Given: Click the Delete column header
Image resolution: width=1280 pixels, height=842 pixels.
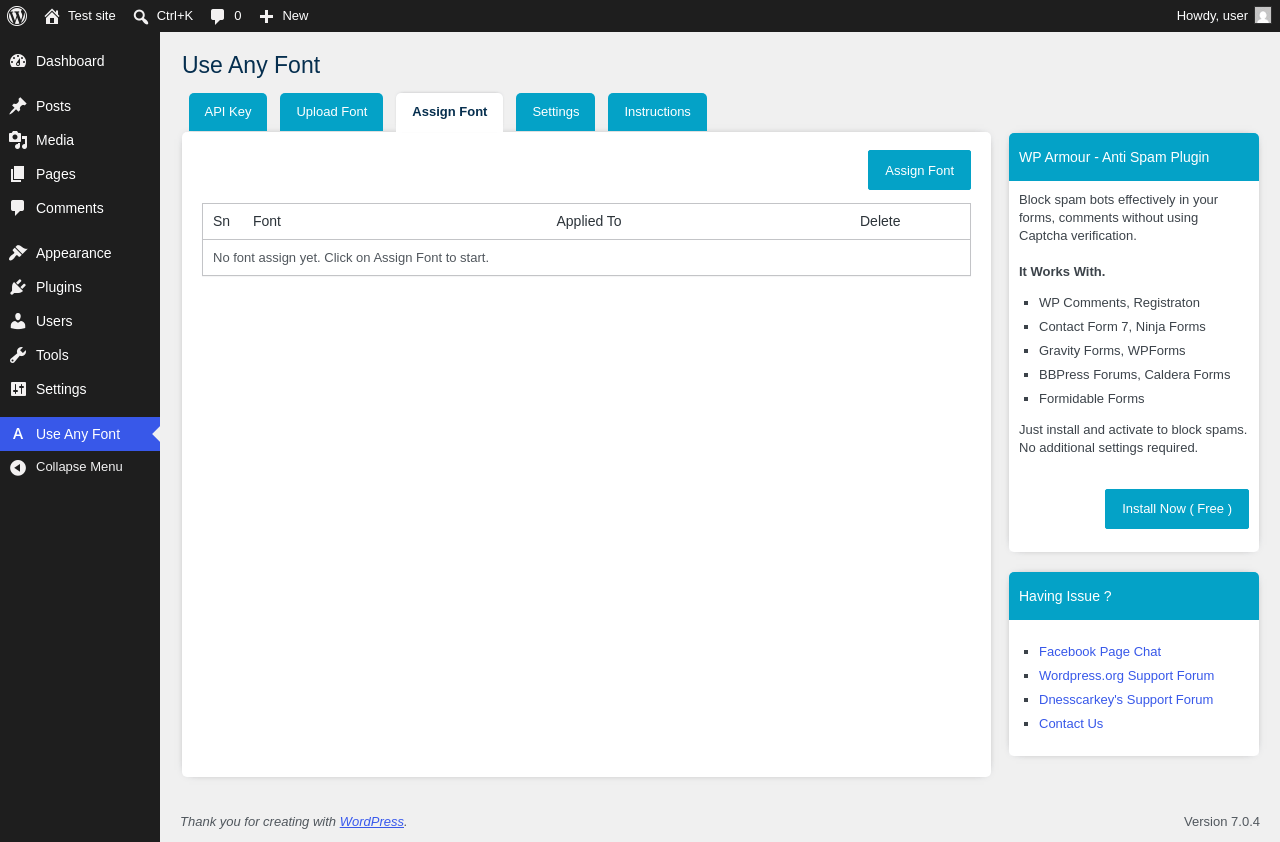Looking at the screenshot, I should coord(880,222).
